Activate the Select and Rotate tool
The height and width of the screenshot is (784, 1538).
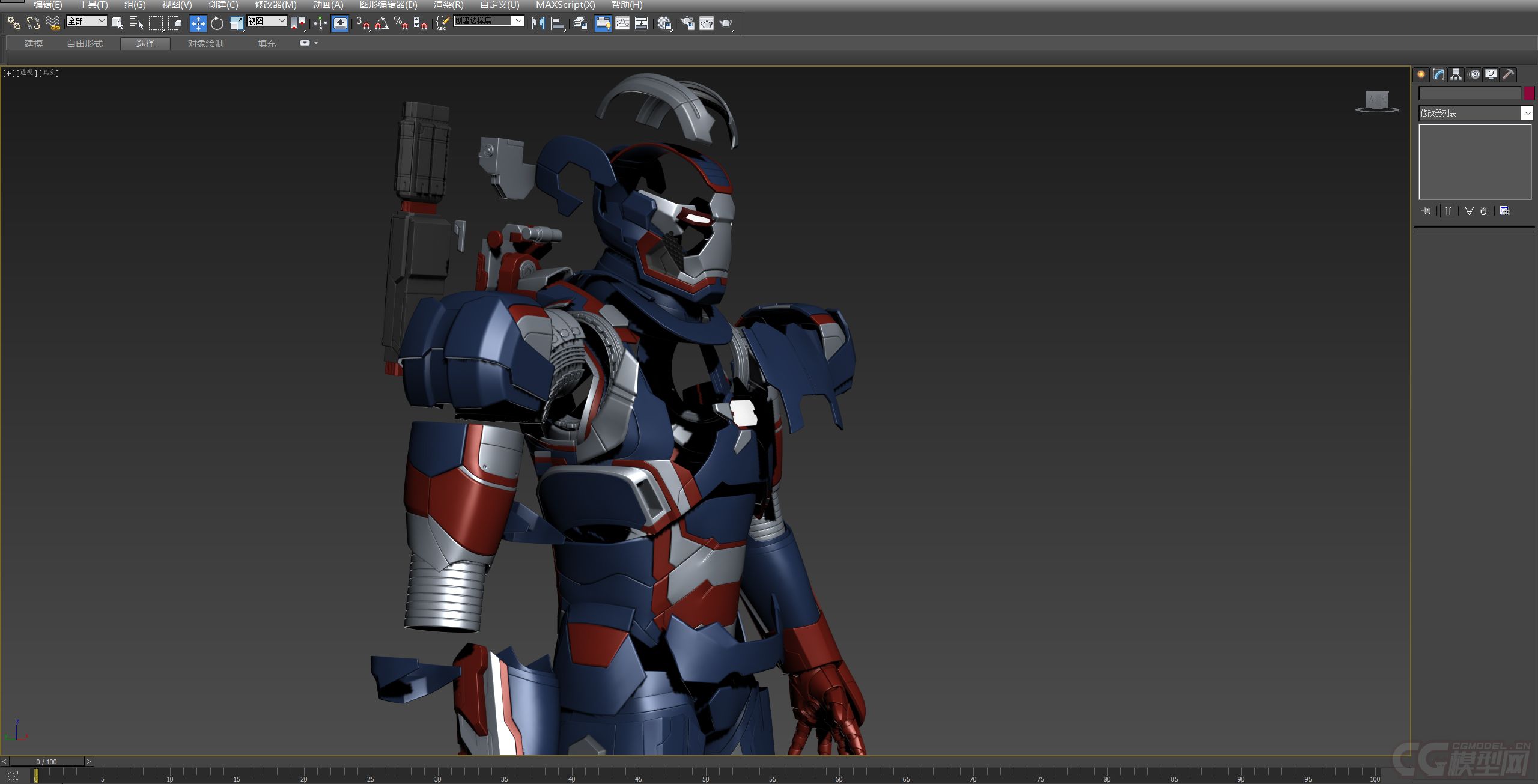pyautogui.click(x=217, y=23)
